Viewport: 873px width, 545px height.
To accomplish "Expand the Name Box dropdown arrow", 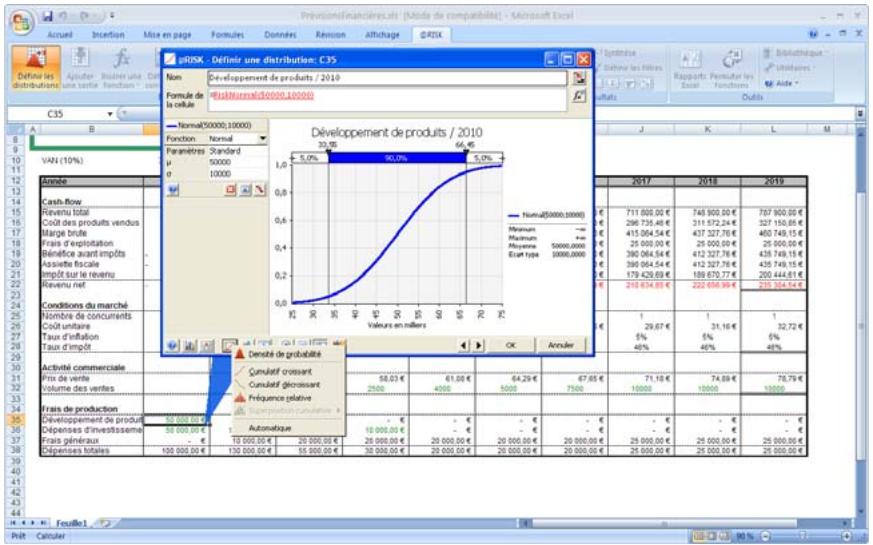I will pyautogui.click(x=110, y=114).
